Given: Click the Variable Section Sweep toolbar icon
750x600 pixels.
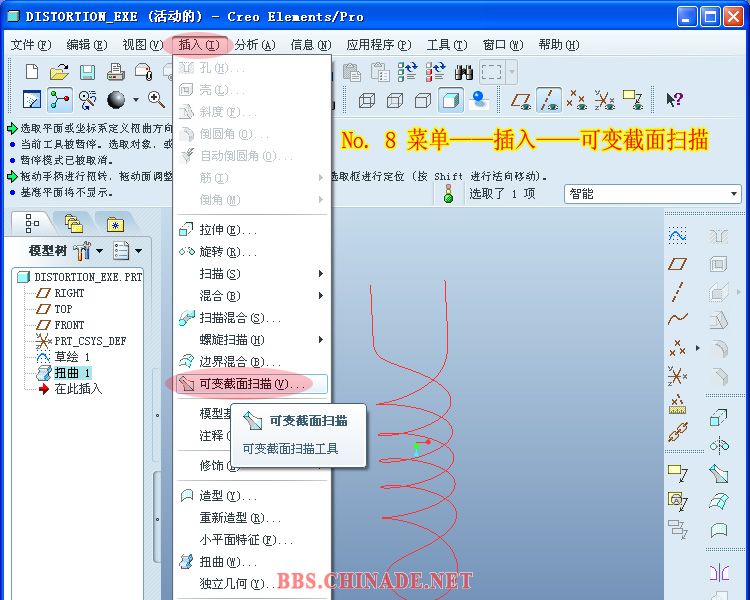Looking at the screenshot, I should click(718, 474).
